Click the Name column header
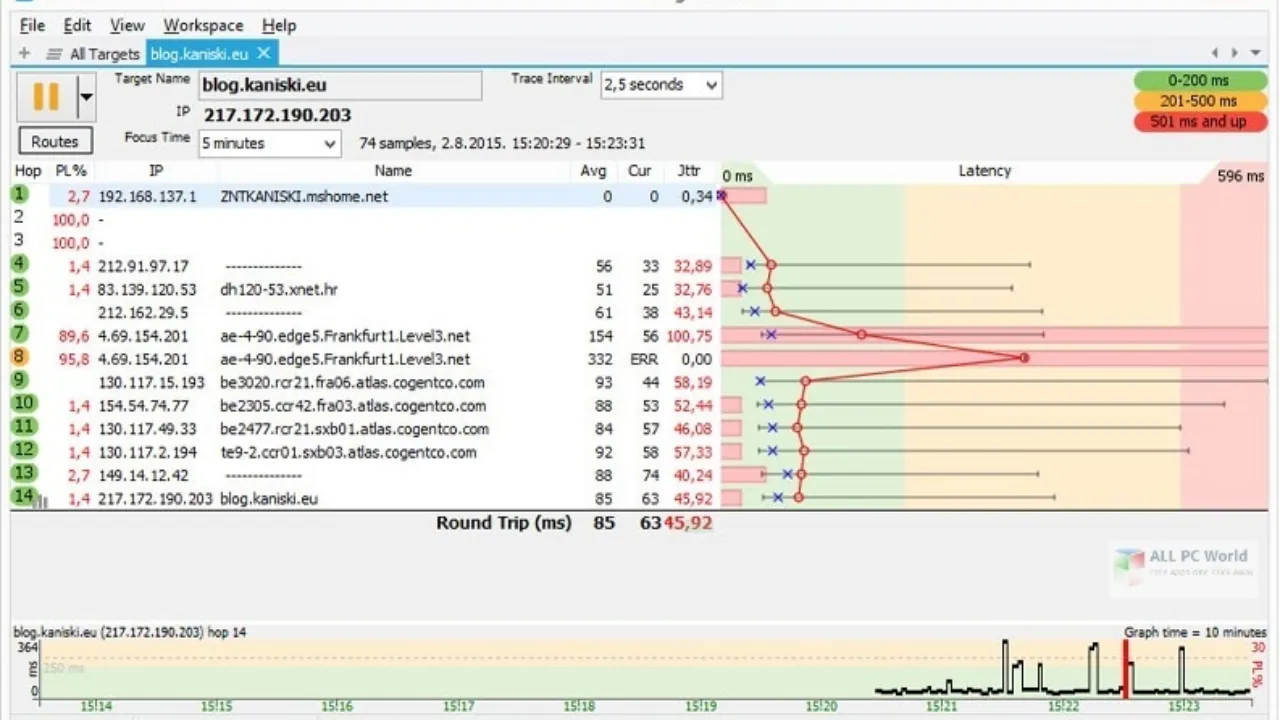The height and width of the screenshot is (720, 1280). (x=393, y=171)
